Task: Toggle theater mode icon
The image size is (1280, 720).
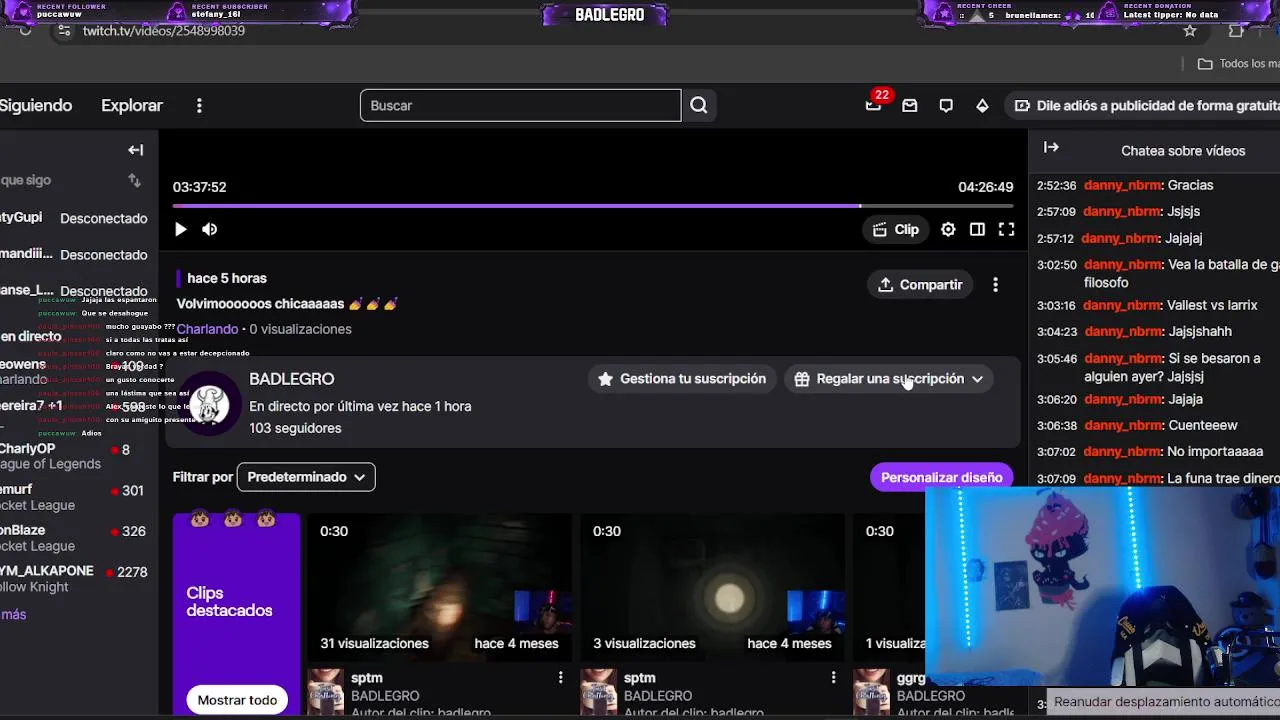Action: pyautogui.click(x=977, y=229)
